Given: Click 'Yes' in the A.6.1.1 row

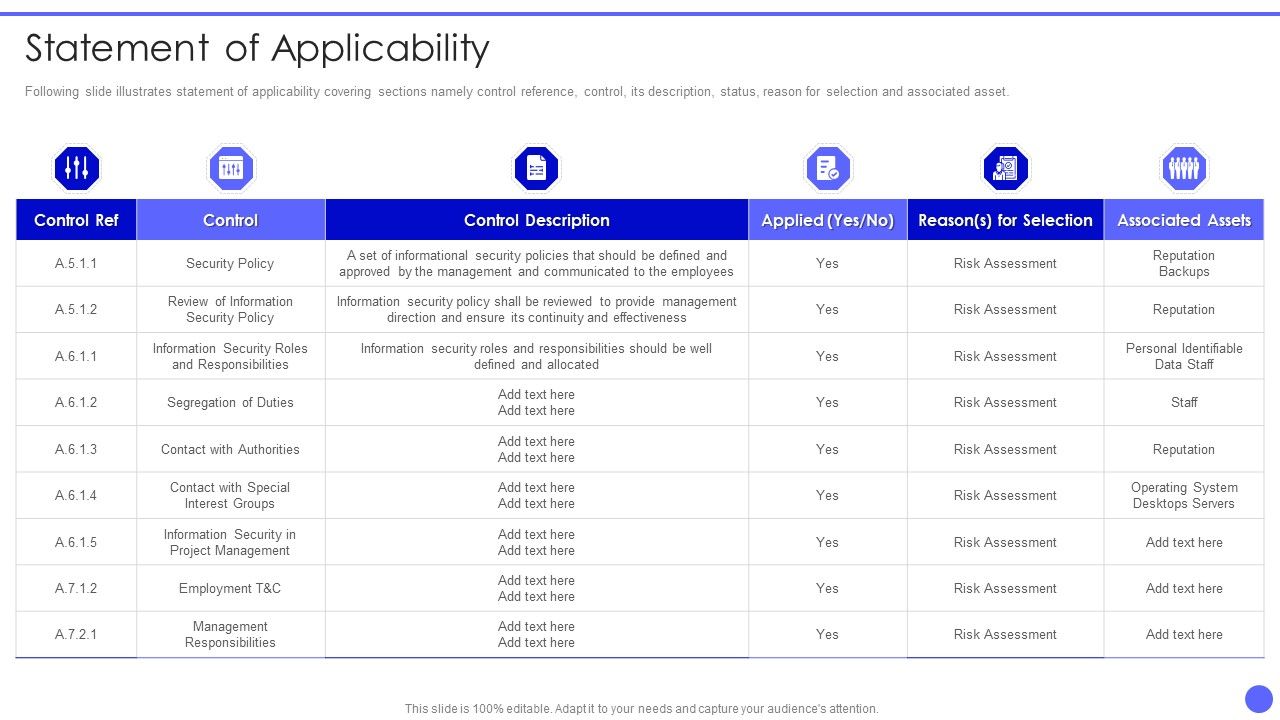Looking at the screenshot, I should [827, 357].
